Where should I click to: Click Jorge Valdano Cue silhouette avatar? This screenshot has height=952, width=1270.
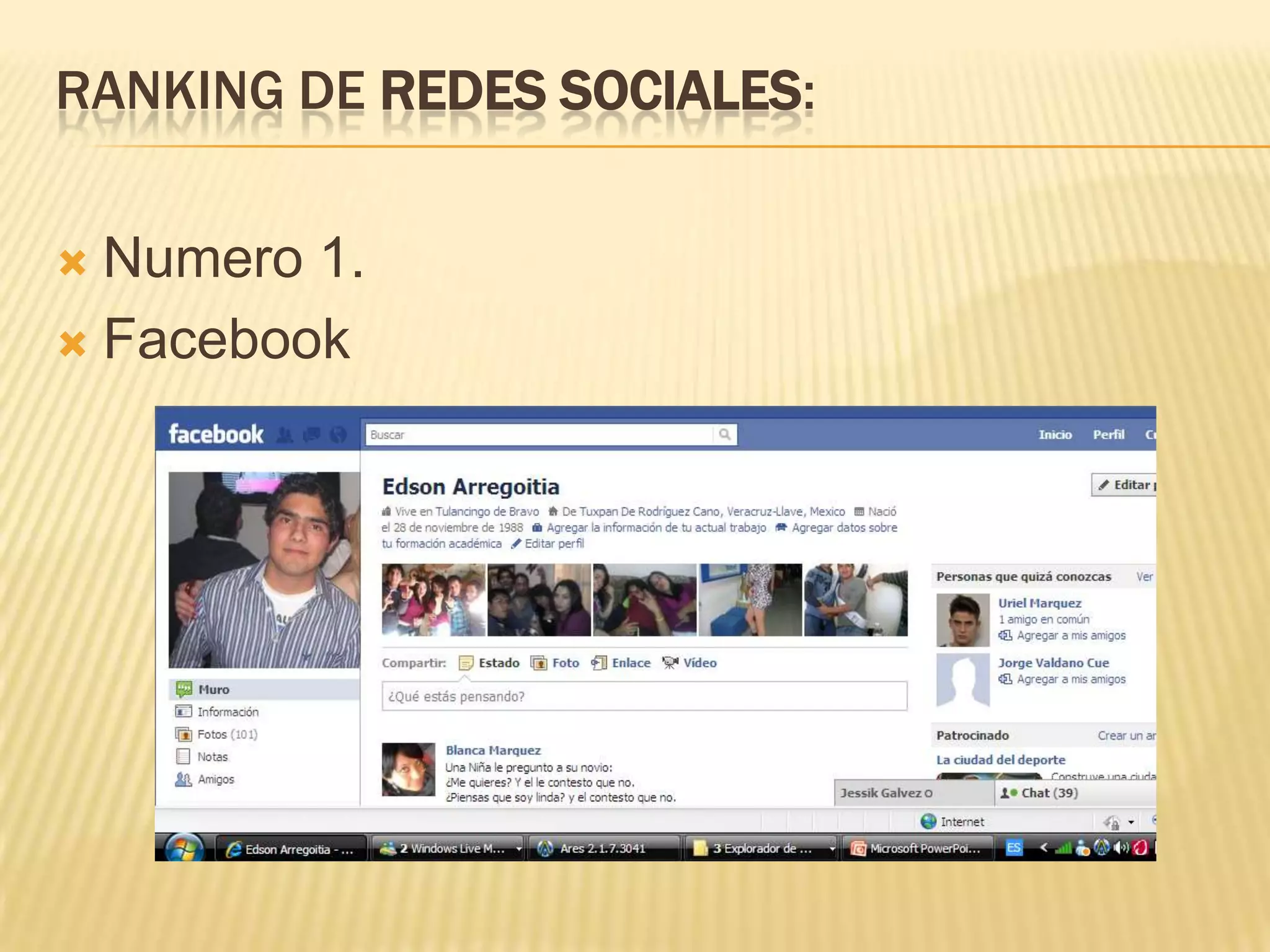[963, 680]
